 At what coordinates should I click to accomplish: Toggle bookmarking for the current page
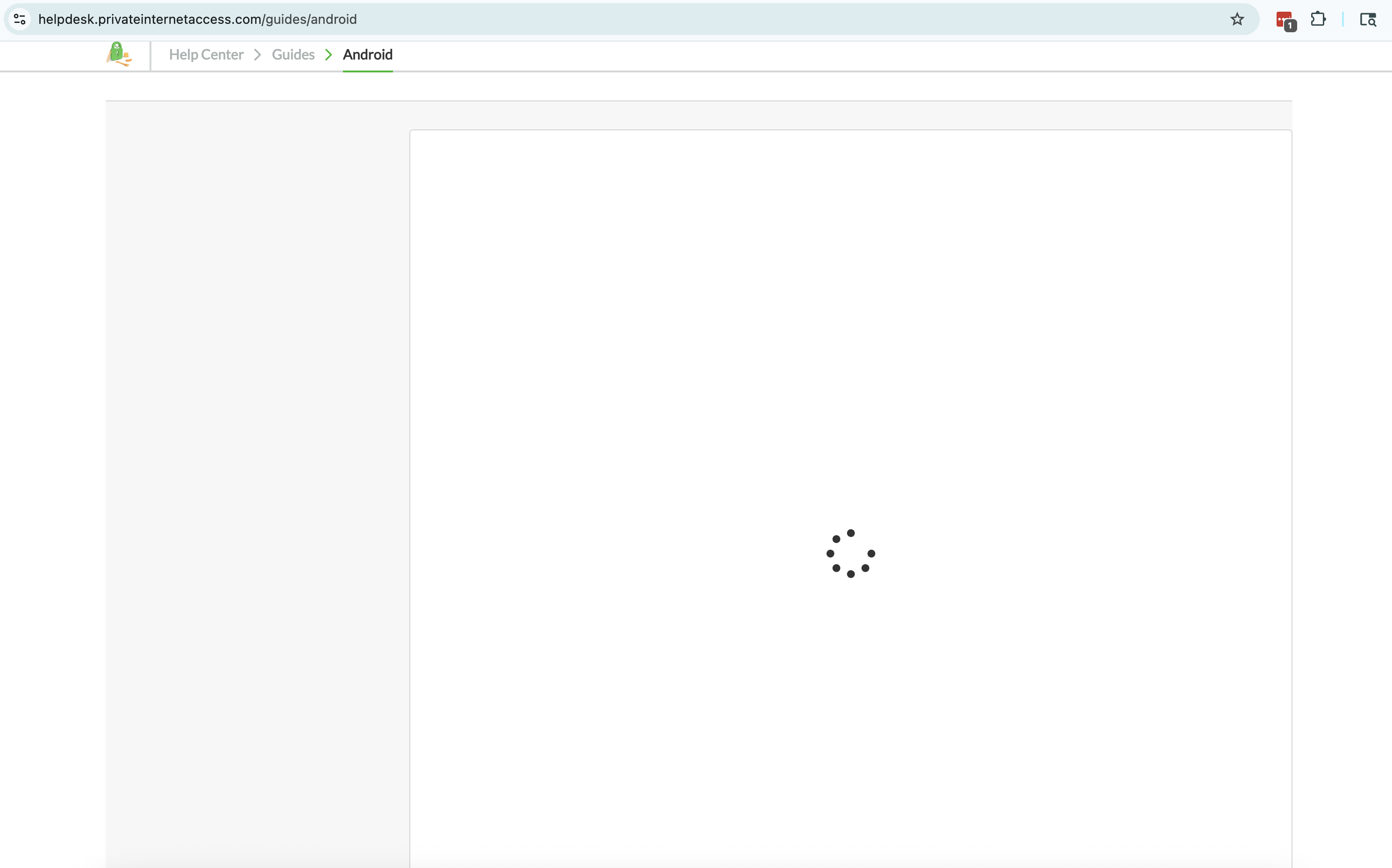(1237, 19)
